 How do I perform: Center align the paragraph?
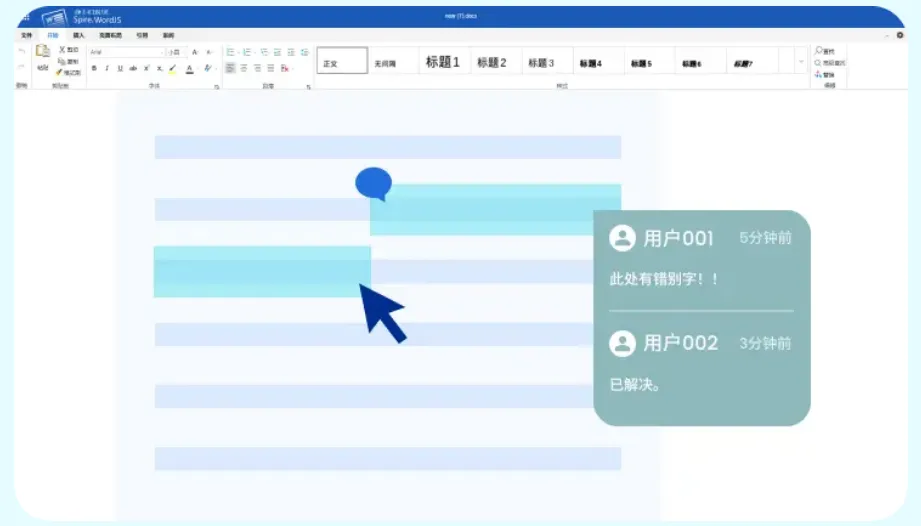pyautogui.click(x=244, y=69)
